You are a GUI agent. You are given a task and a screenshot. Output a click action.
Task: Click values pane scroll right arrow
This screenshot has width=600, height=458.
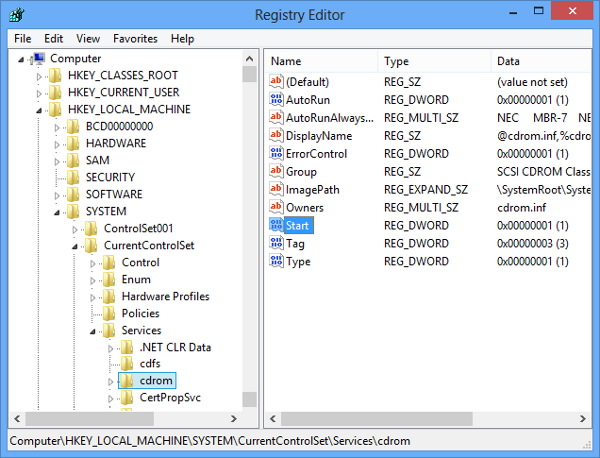582,419
